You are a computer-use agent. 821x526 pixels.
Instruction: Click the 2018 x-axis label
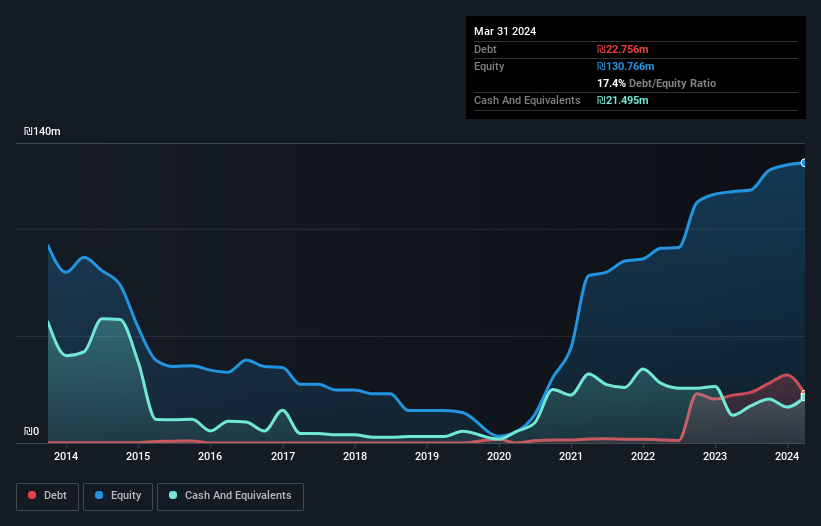click(x=355, y=456)
